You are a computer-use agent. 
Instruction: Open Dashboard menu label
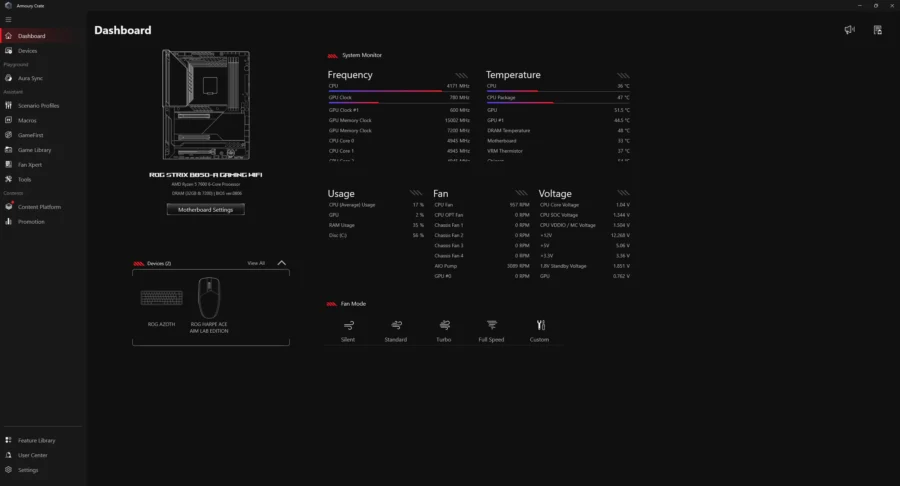32,36
